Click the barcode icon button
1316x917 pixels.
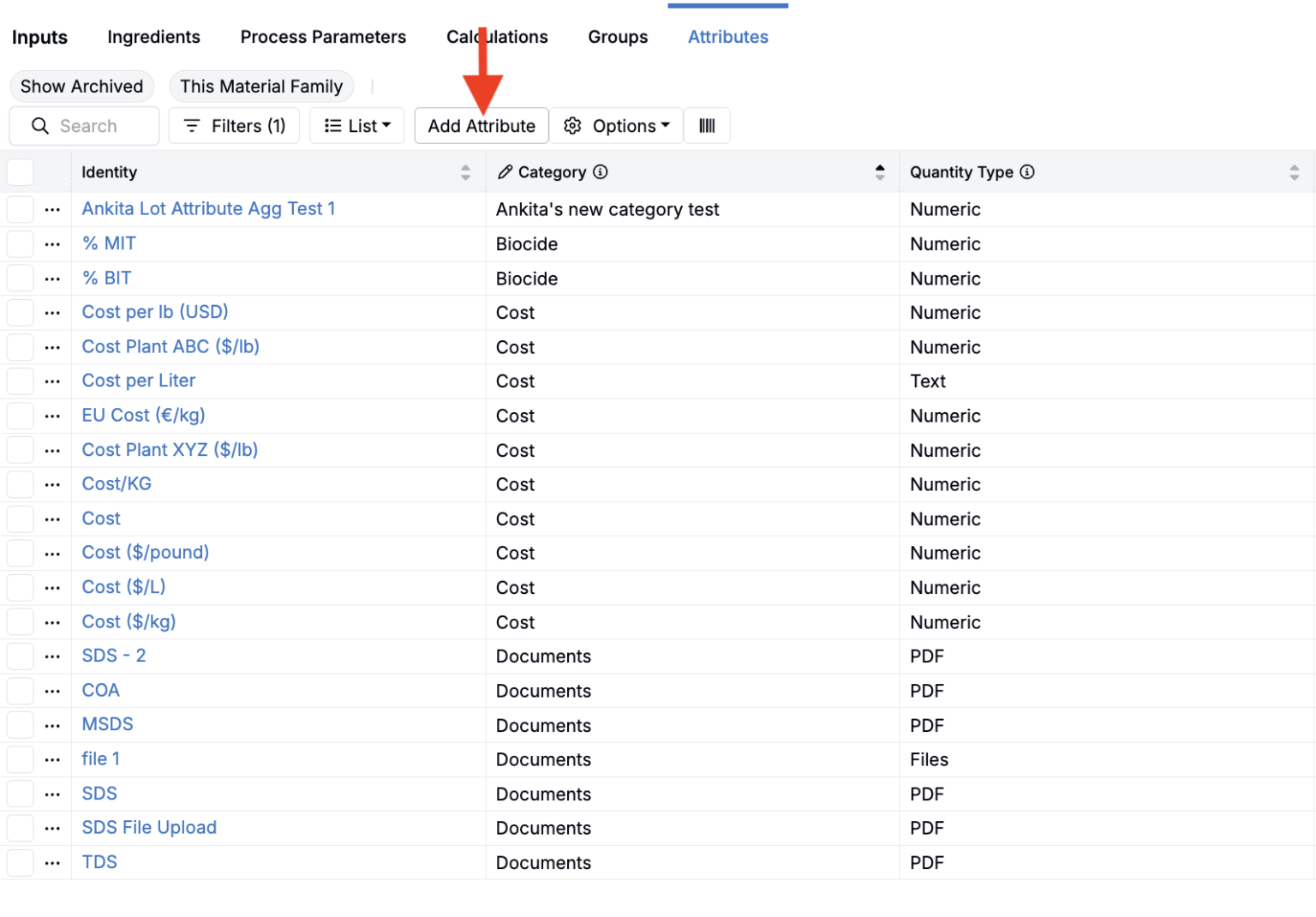pyautogui.click(x=707, y=126)
